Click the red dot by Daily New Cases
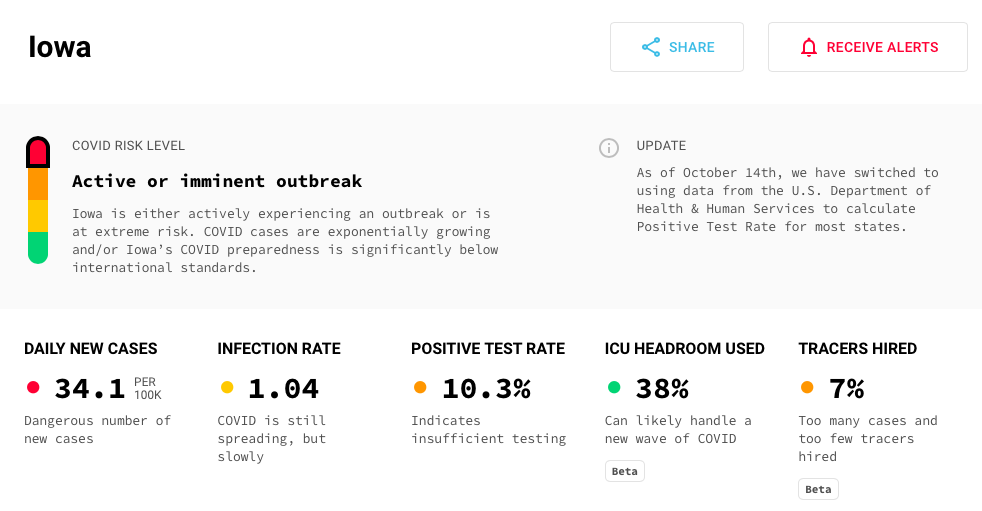Image resolution: width=982 pixels, height=511 pixels. tap(33, 388)
